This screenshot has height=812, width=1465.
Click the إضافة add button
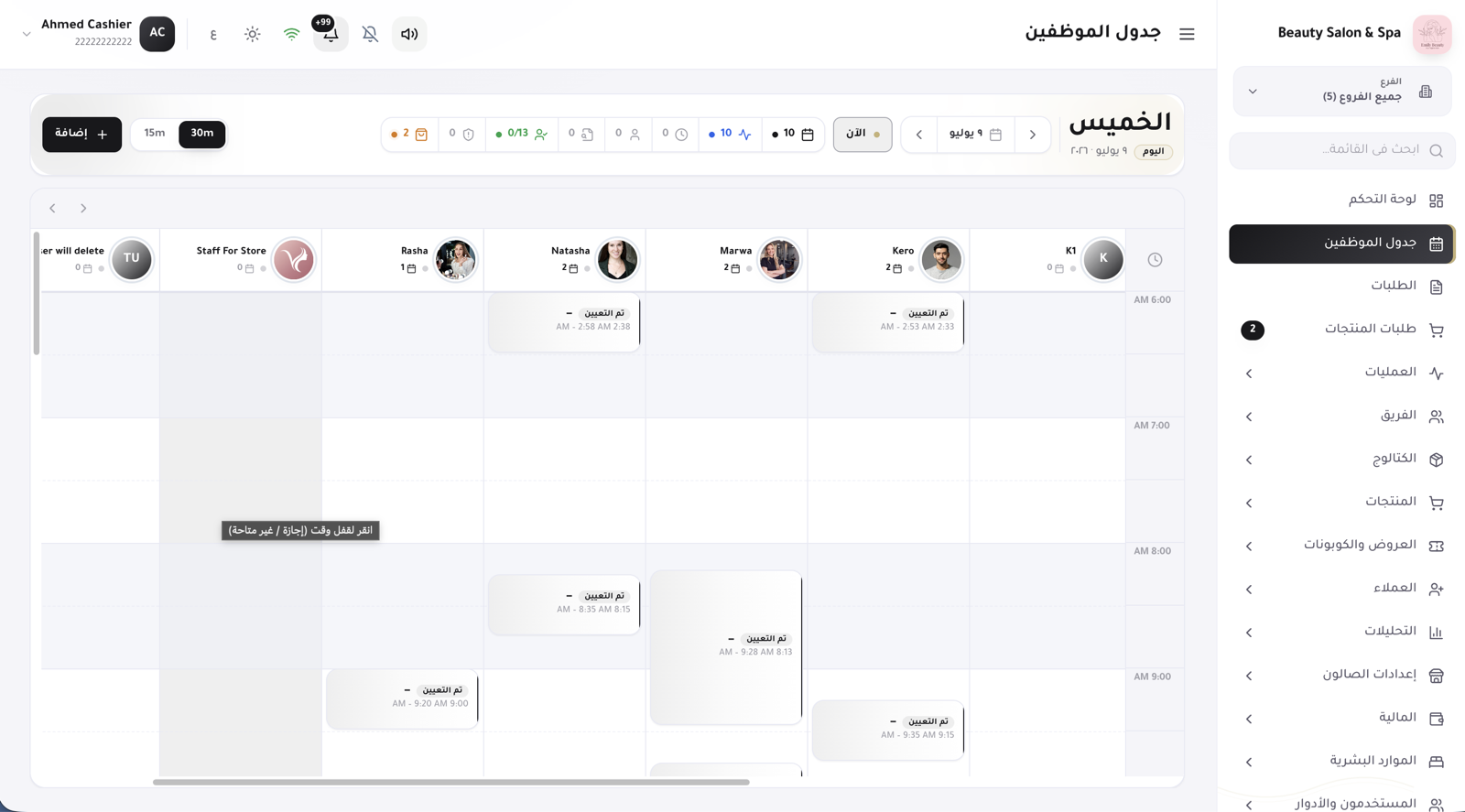[81, 135]
